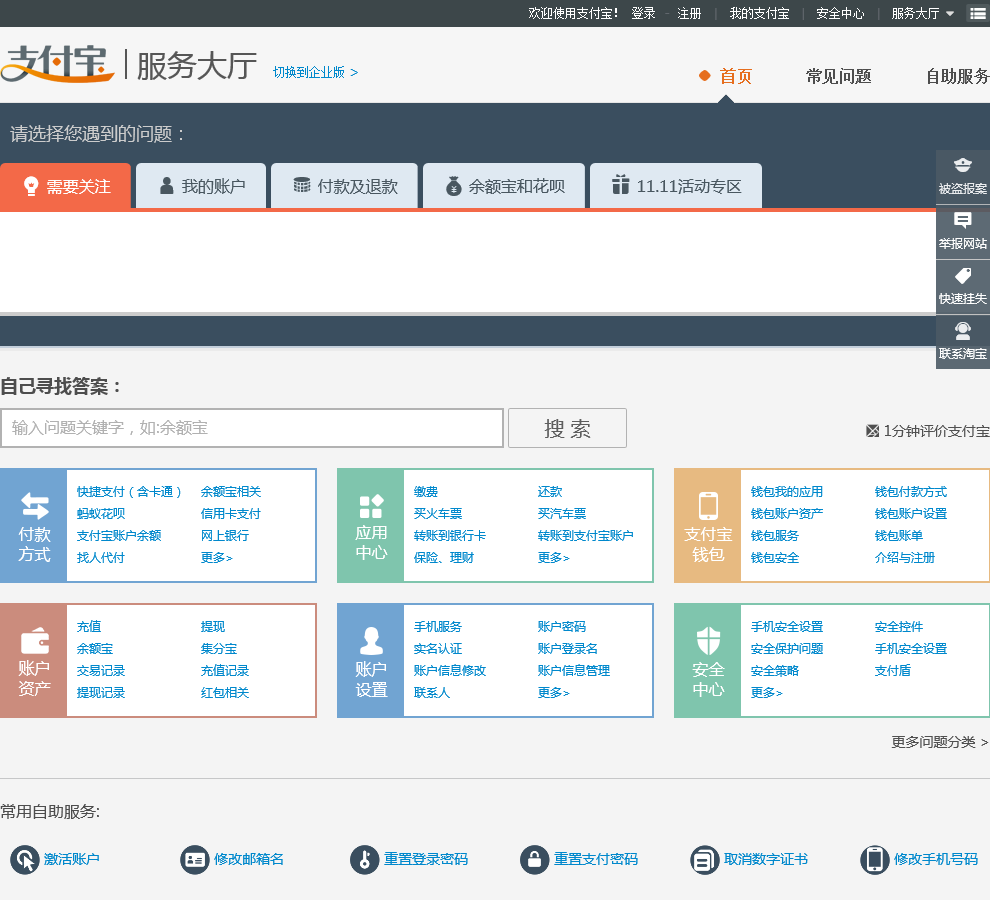Click the 付款方式 category icon block
The width and height of the screenshot is (990, 900).
33,525
